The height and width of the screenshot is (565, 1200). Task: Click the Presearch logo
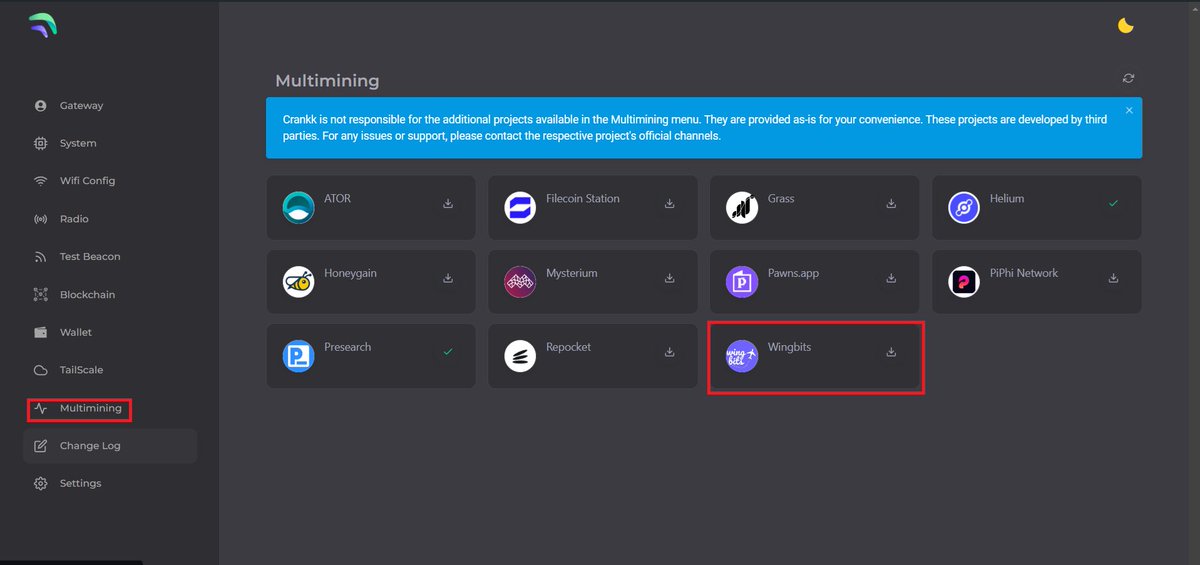click(x=298, y=356)
